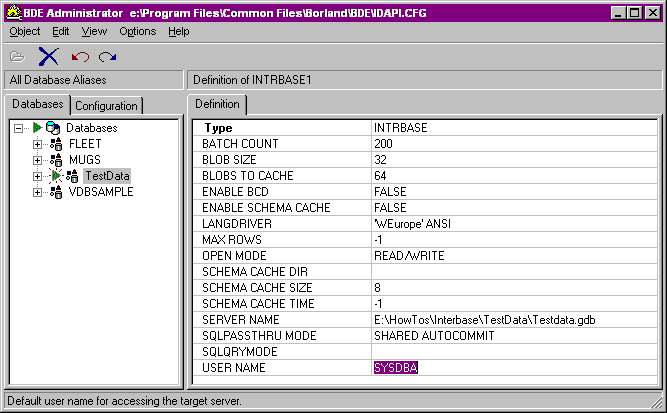Open the Object menu
Image resolution: width=667 pixels, height=413 pixels.
pos(25,31)
